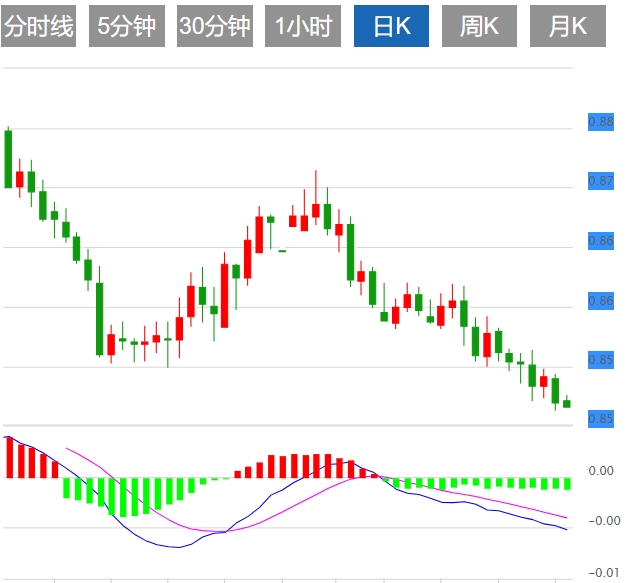The image size is (639, 583).
Task: Click the MACD 0.00 axis label
Action: click(x=601, y=471)
